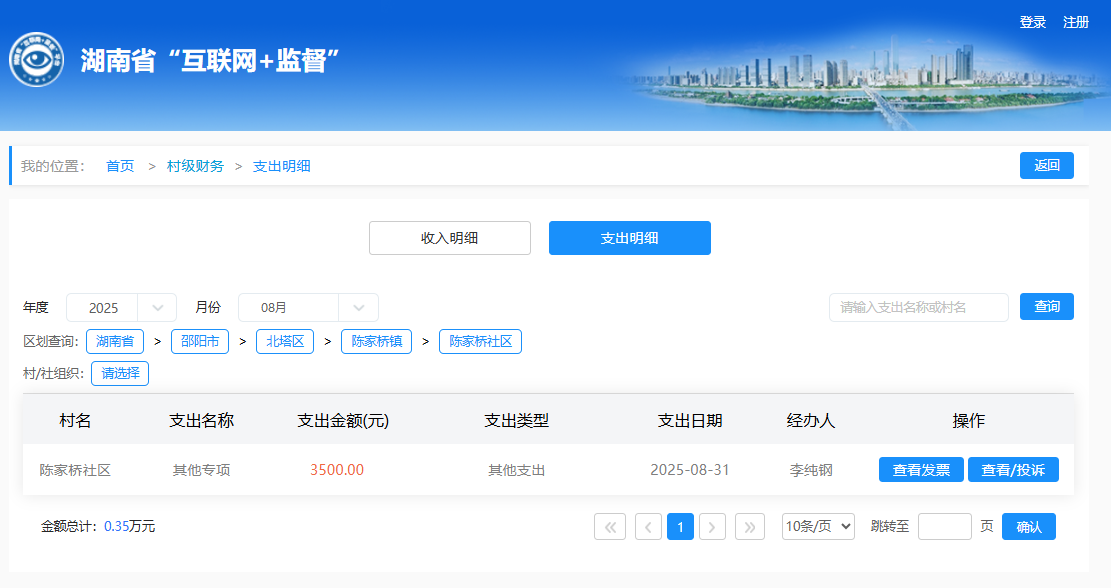Click the next page arrow in pagination
1111x588 pixels.
pos(712,526)
